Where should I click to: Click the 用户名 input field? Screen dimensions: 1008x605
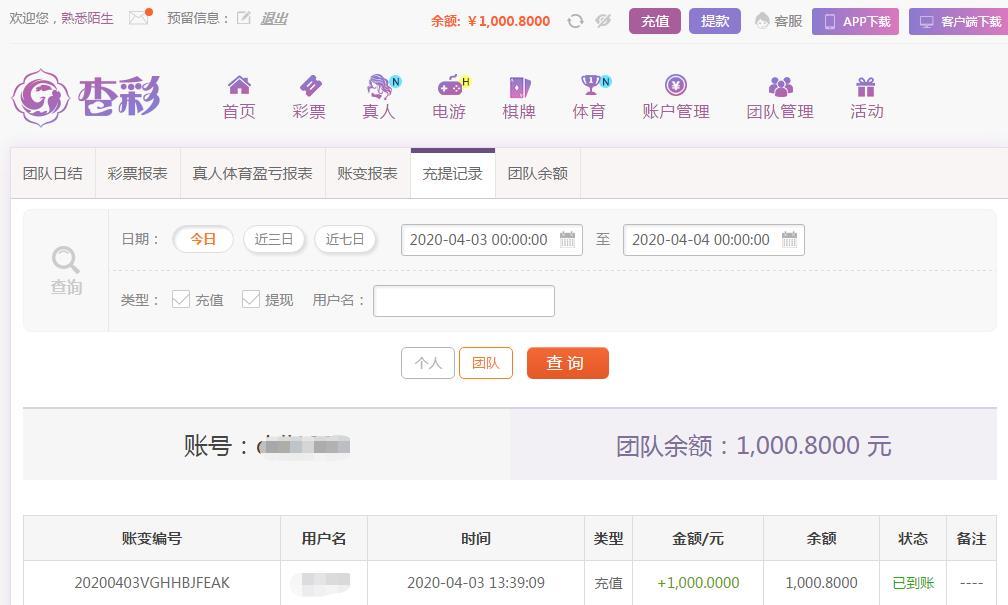(x=464, y=301)
